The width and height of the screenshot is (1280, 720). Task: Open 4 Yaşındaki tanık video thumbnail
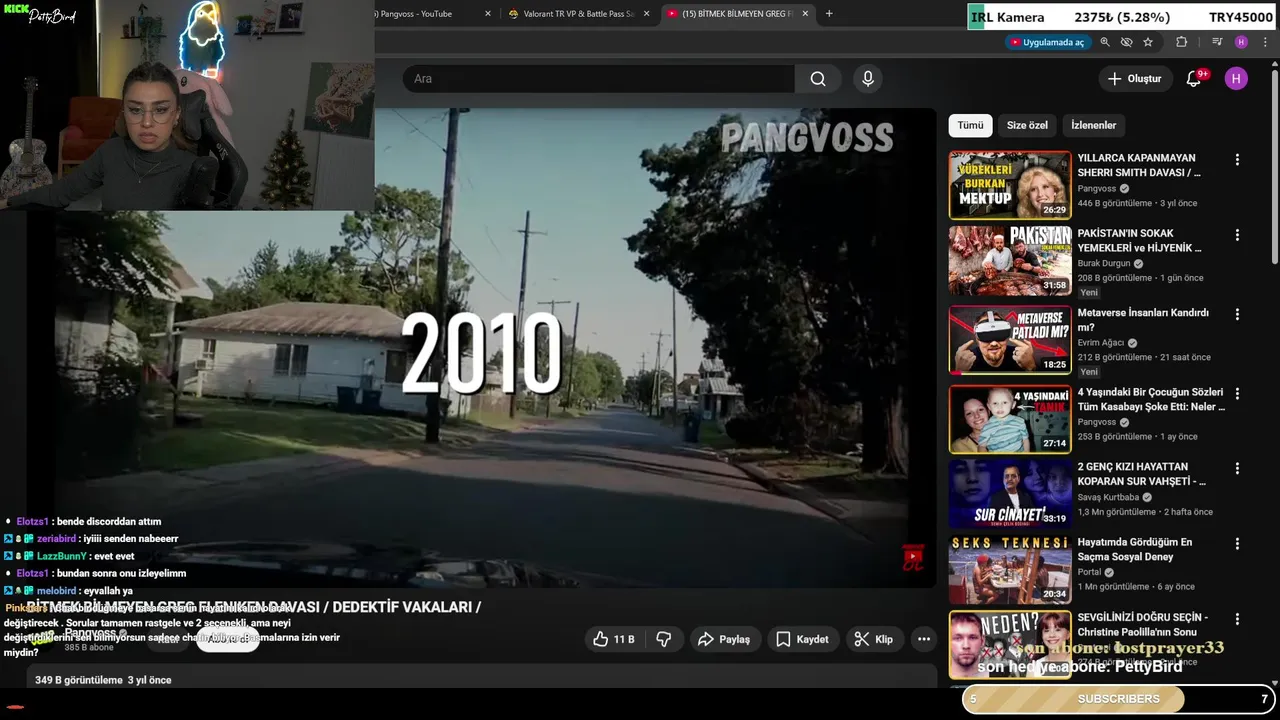[x=1010, y=419]
